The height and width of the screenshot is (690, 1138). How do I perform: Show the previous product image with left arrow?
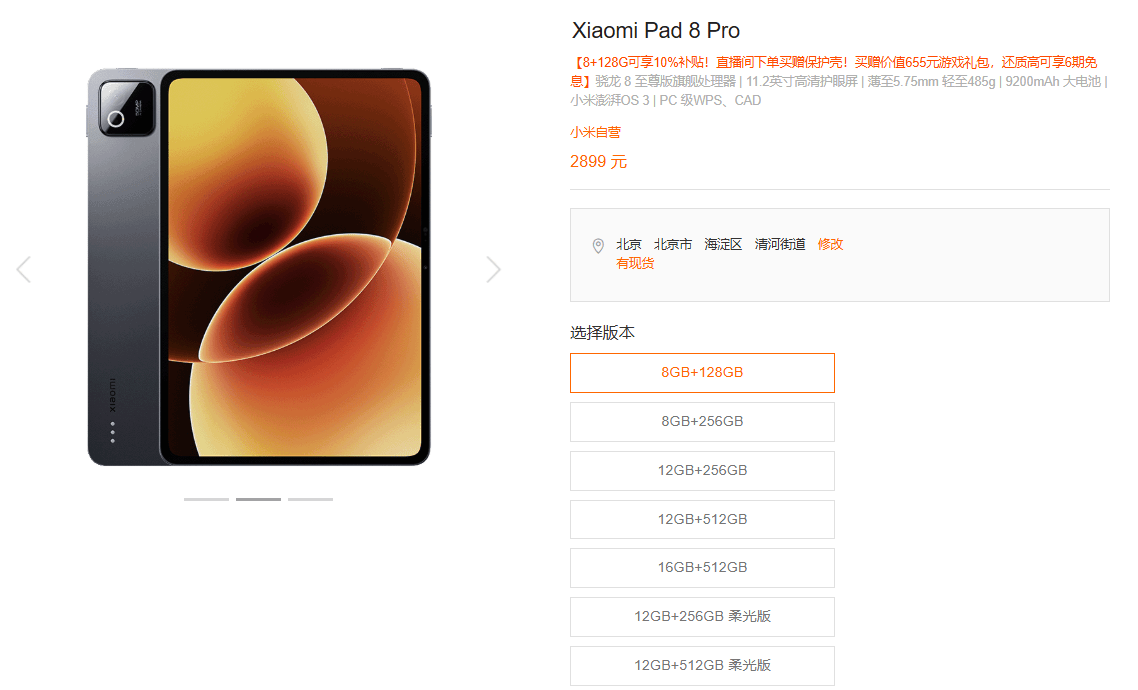23,269
